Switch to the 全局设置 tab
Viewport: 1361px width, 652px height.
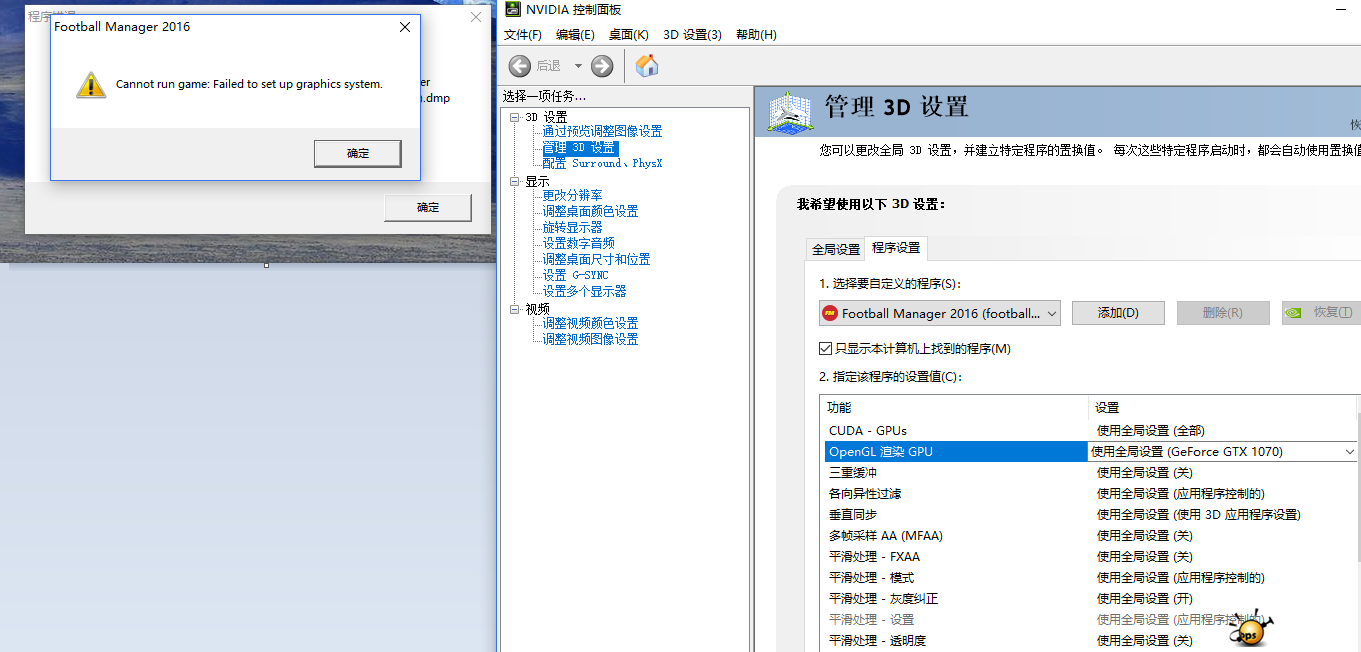tap(835, 249)
